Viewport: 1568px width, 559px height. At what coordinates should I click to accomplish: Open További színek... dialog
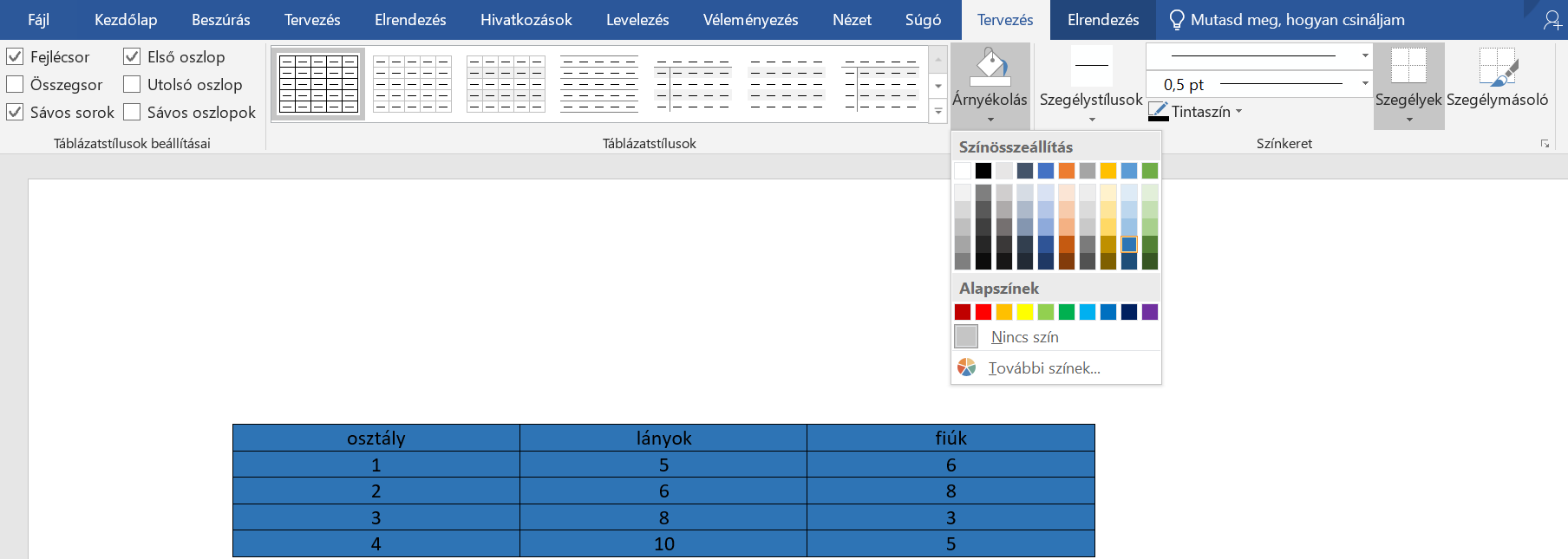point(1056,367)
